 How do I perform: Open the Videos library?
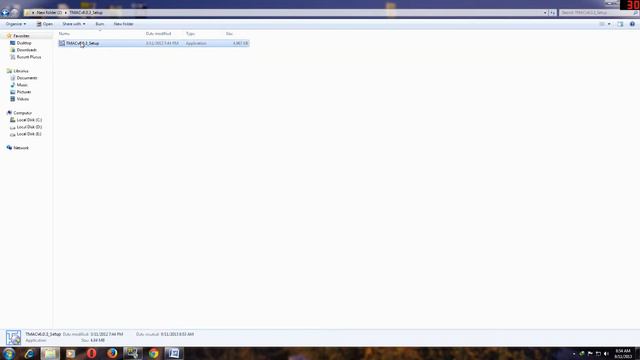point(23,99)
